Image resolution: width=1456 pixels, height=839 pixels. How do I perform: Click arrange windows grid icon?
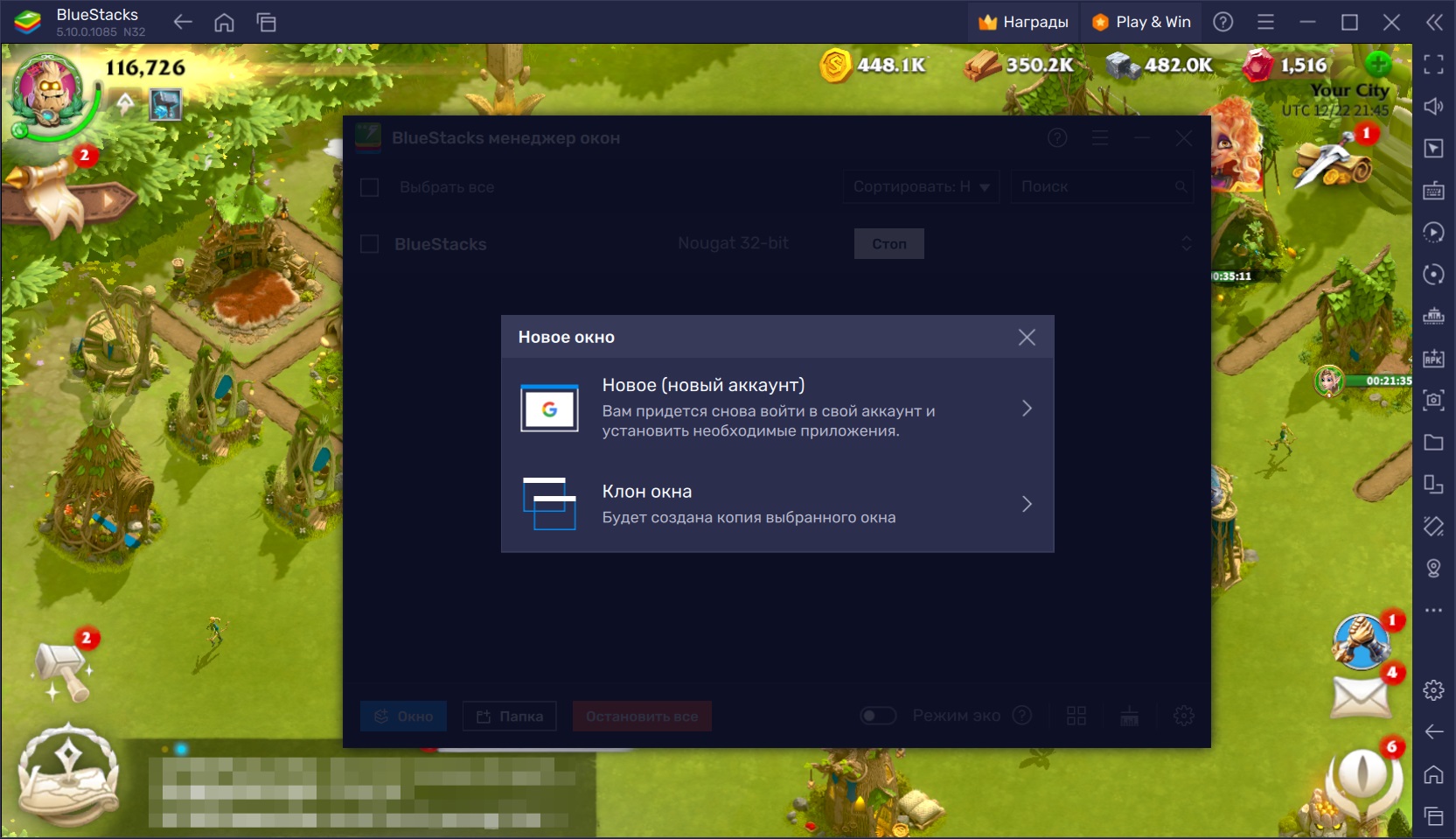[x=1076, y=716]
